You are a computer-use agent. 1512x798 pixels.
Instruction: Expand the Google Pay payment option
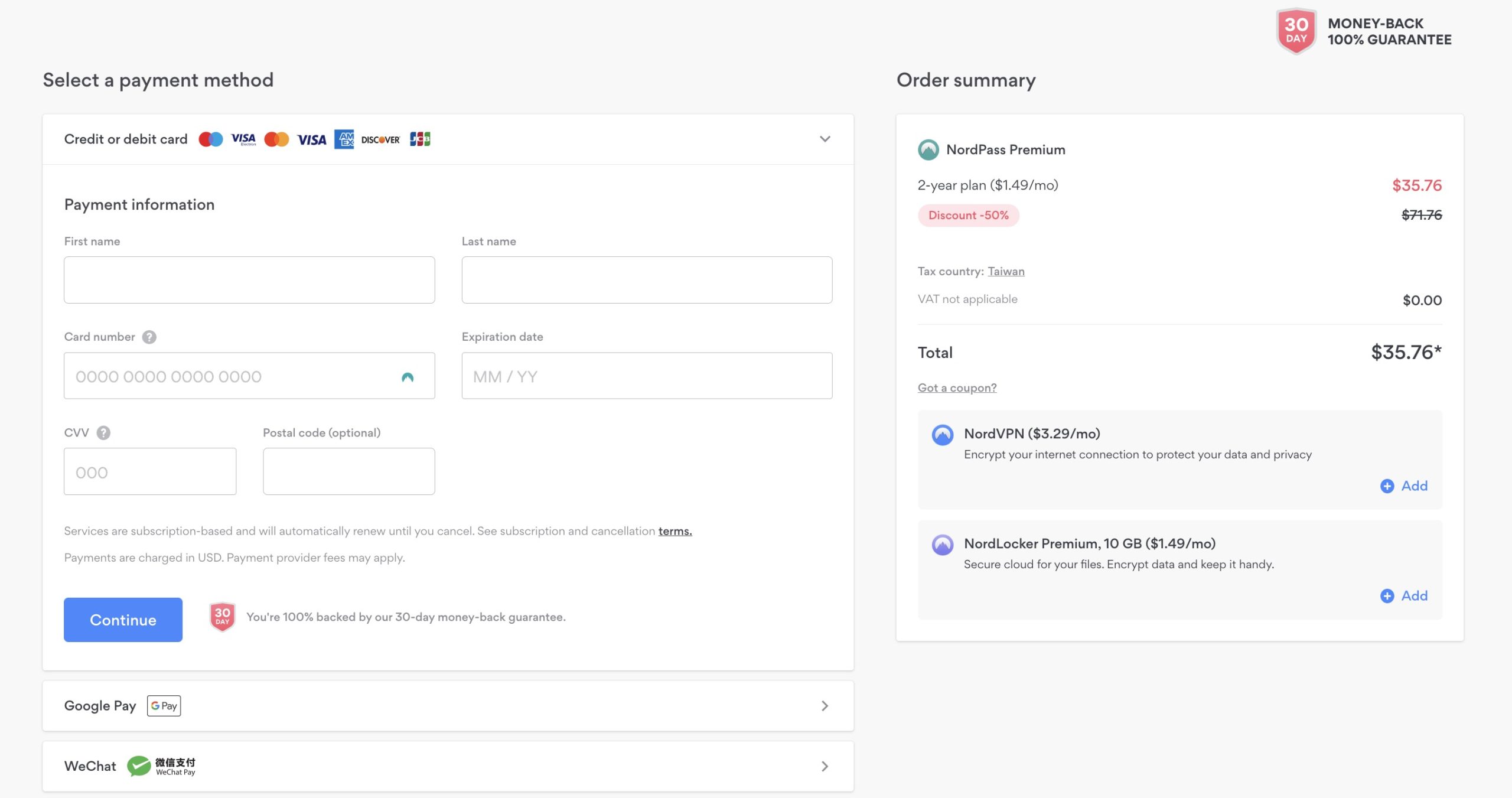pos(448,706)
